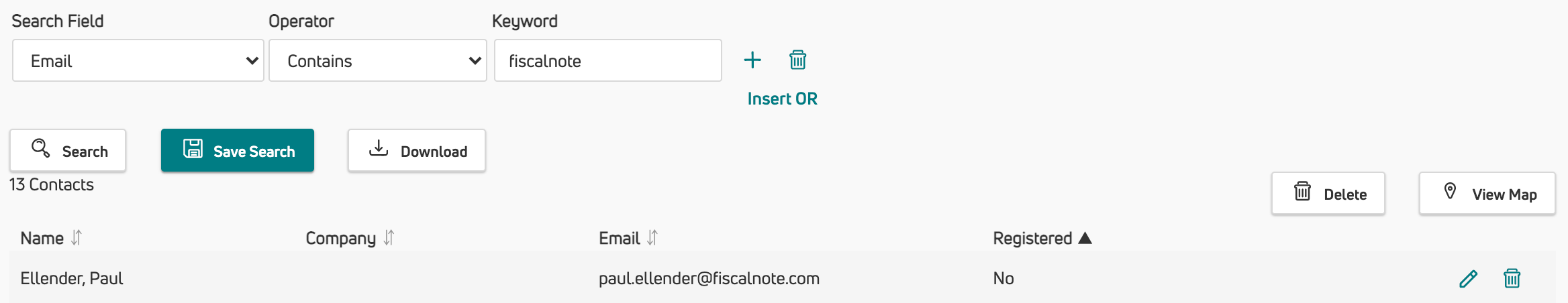The width and height of the screenshot is (1568, 303).
Task: Click the Registered column header label
Action: (1032, 239)
